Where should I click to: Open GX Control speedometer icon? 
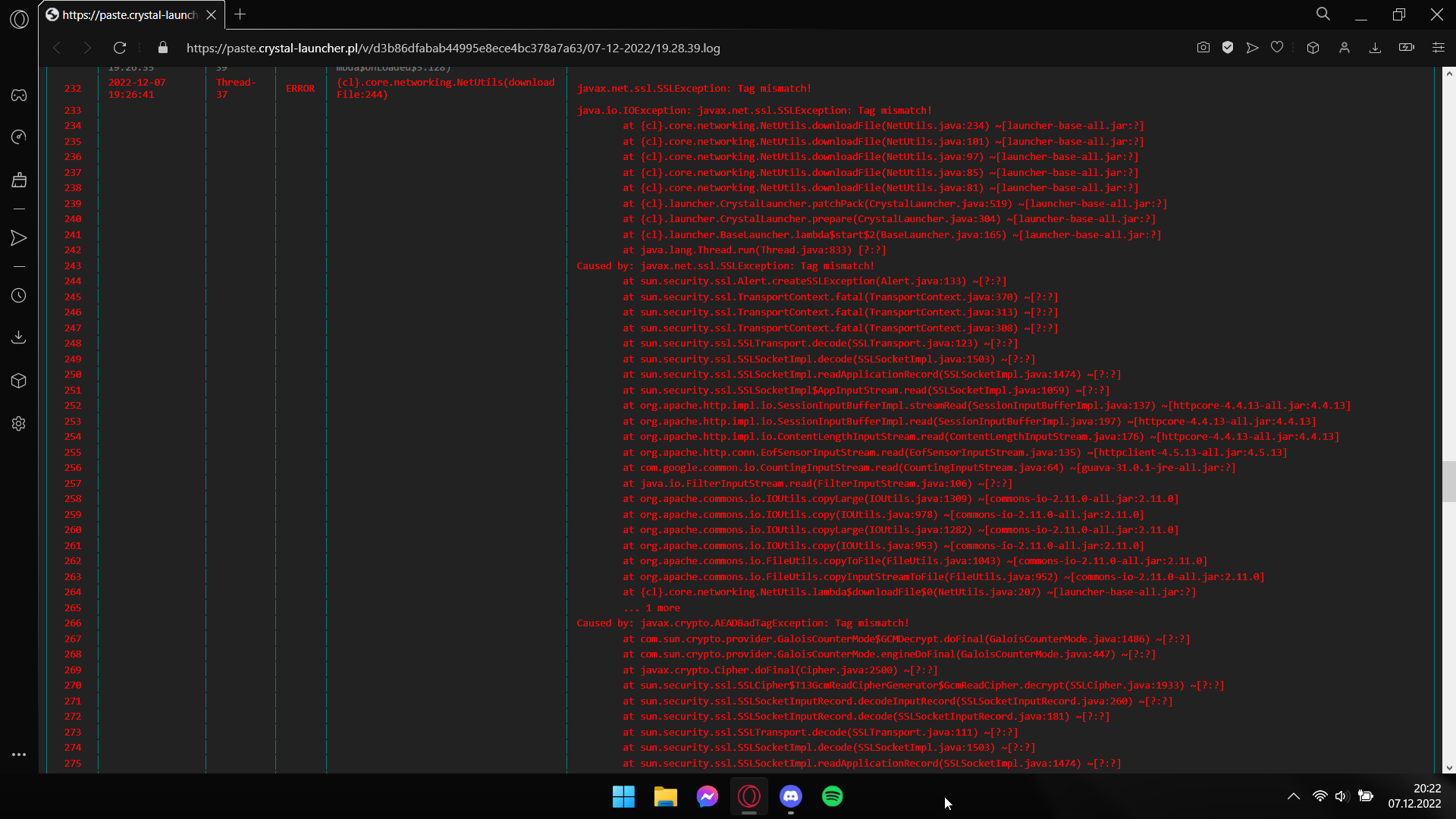coord(19,137)
